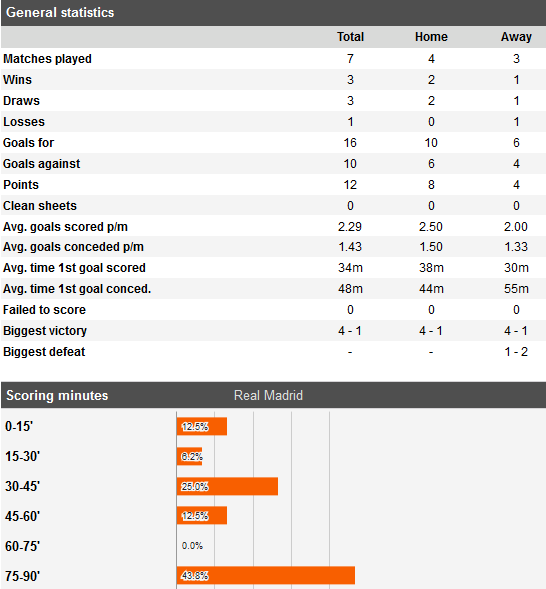The width and height of the screenshot is (546, 589).
Task: Click the 30-45' bar showing 25.0%
Action: (x=227, y=486)
